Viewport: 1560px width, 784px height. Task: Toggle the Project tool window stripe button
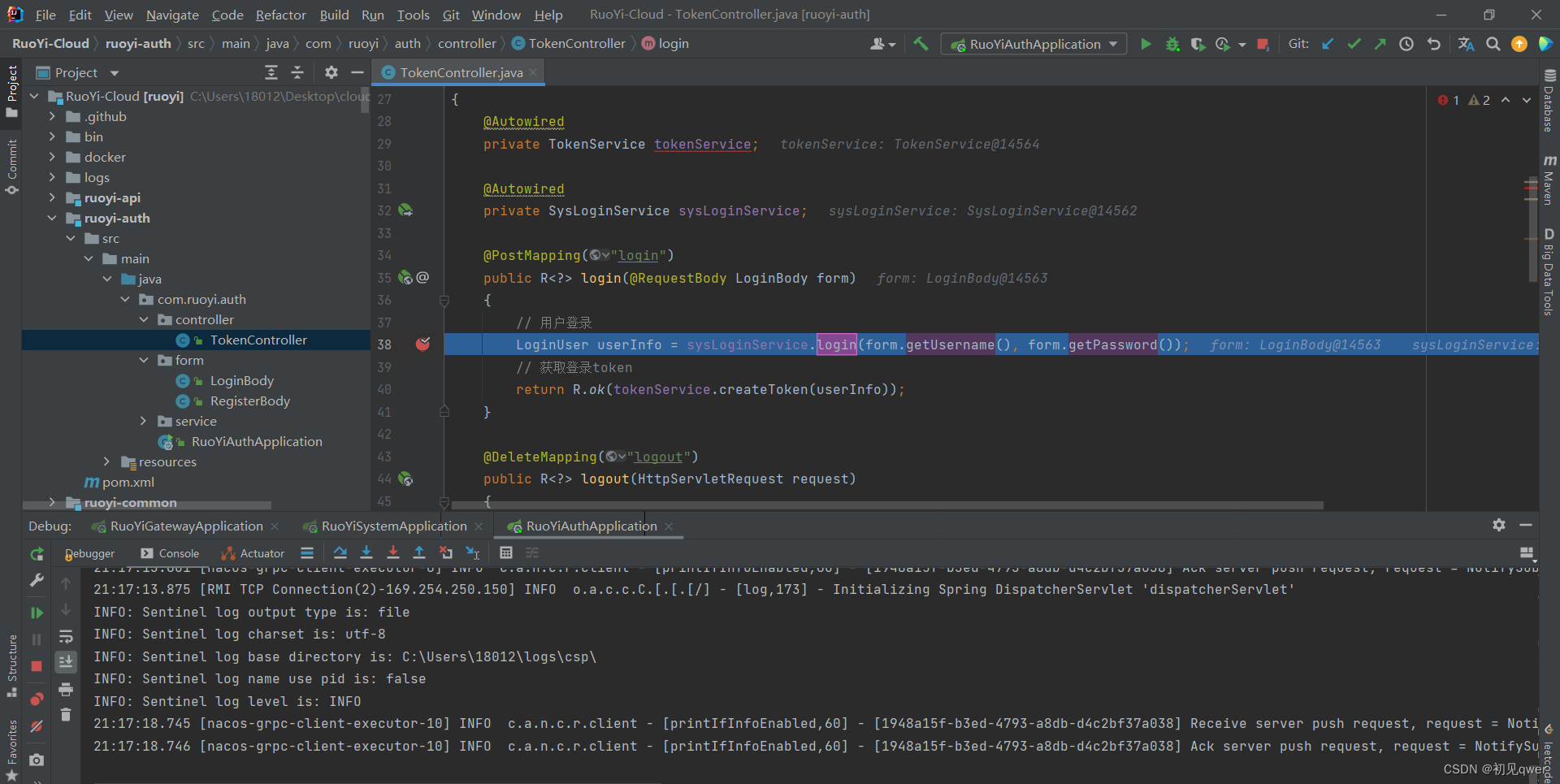[11, 90]
